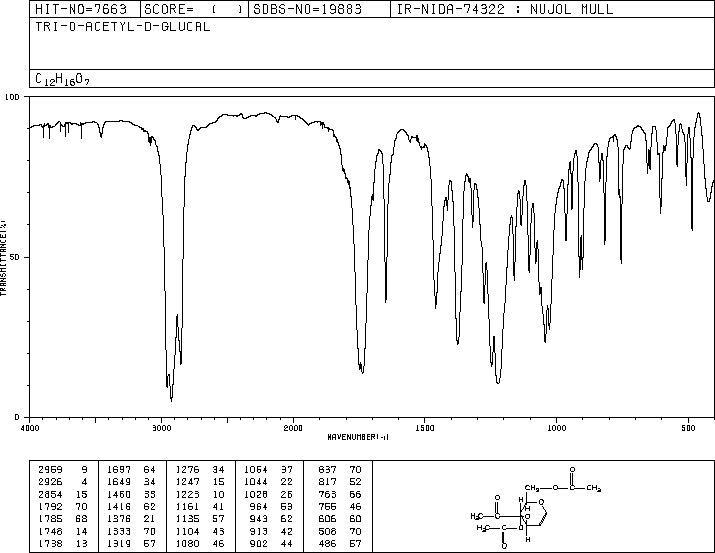715x553 pixels.
Task: Select peak 1319 in the table
Action: (119, 543)
